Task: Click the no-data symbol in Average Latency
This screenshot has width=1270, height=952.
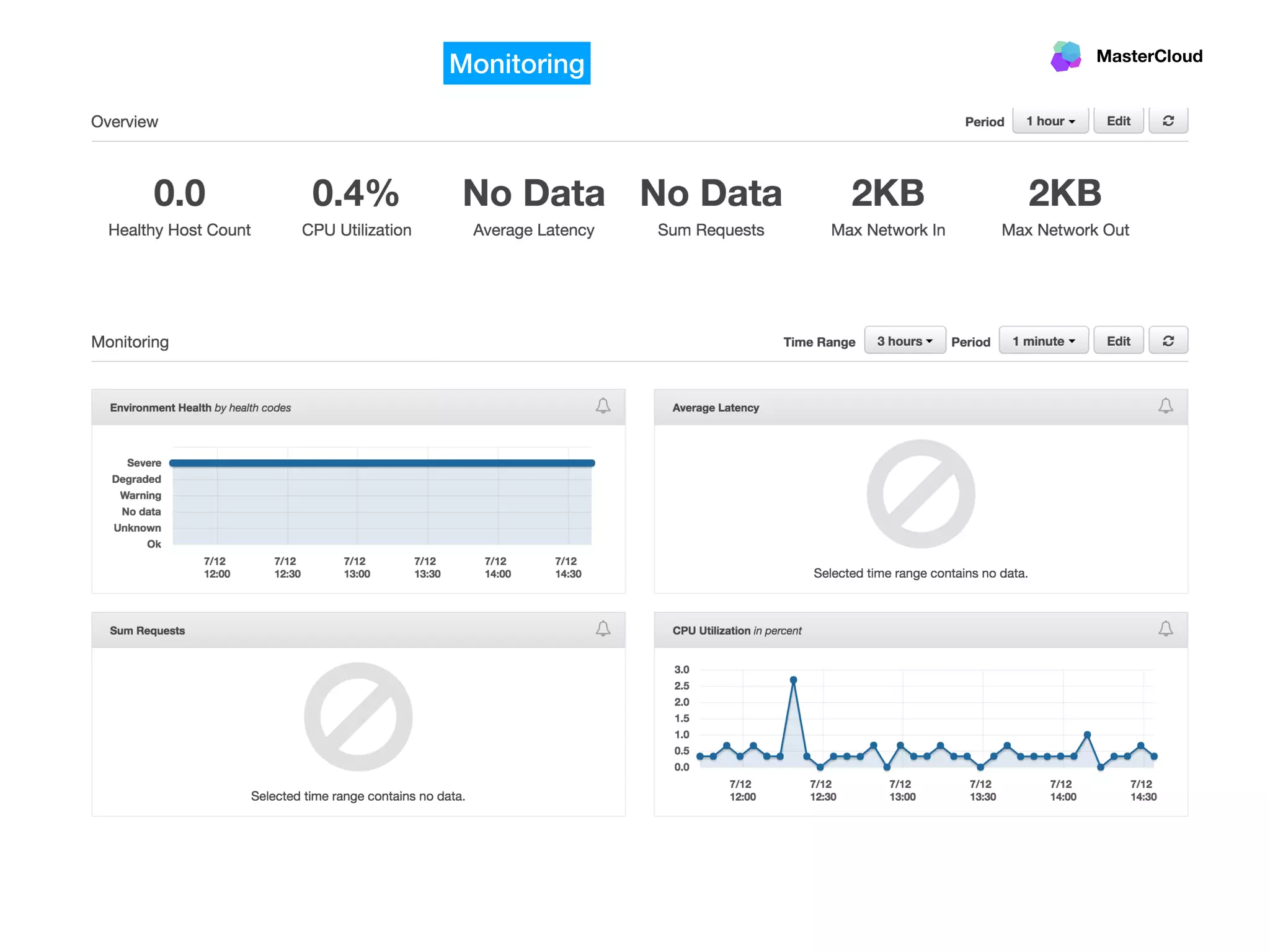Action: point(921,494)
